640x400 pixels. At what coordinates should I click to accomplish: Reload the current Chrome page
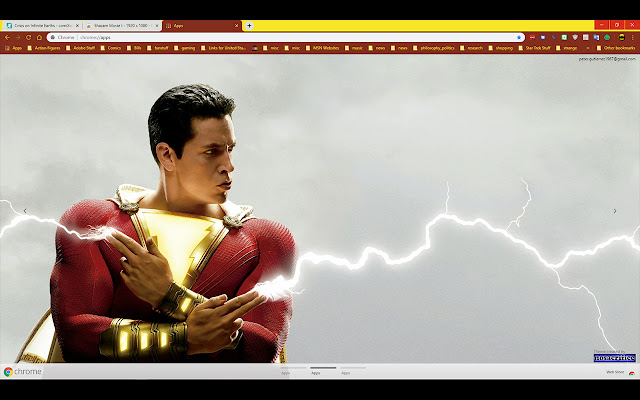[x=29, y=37]
